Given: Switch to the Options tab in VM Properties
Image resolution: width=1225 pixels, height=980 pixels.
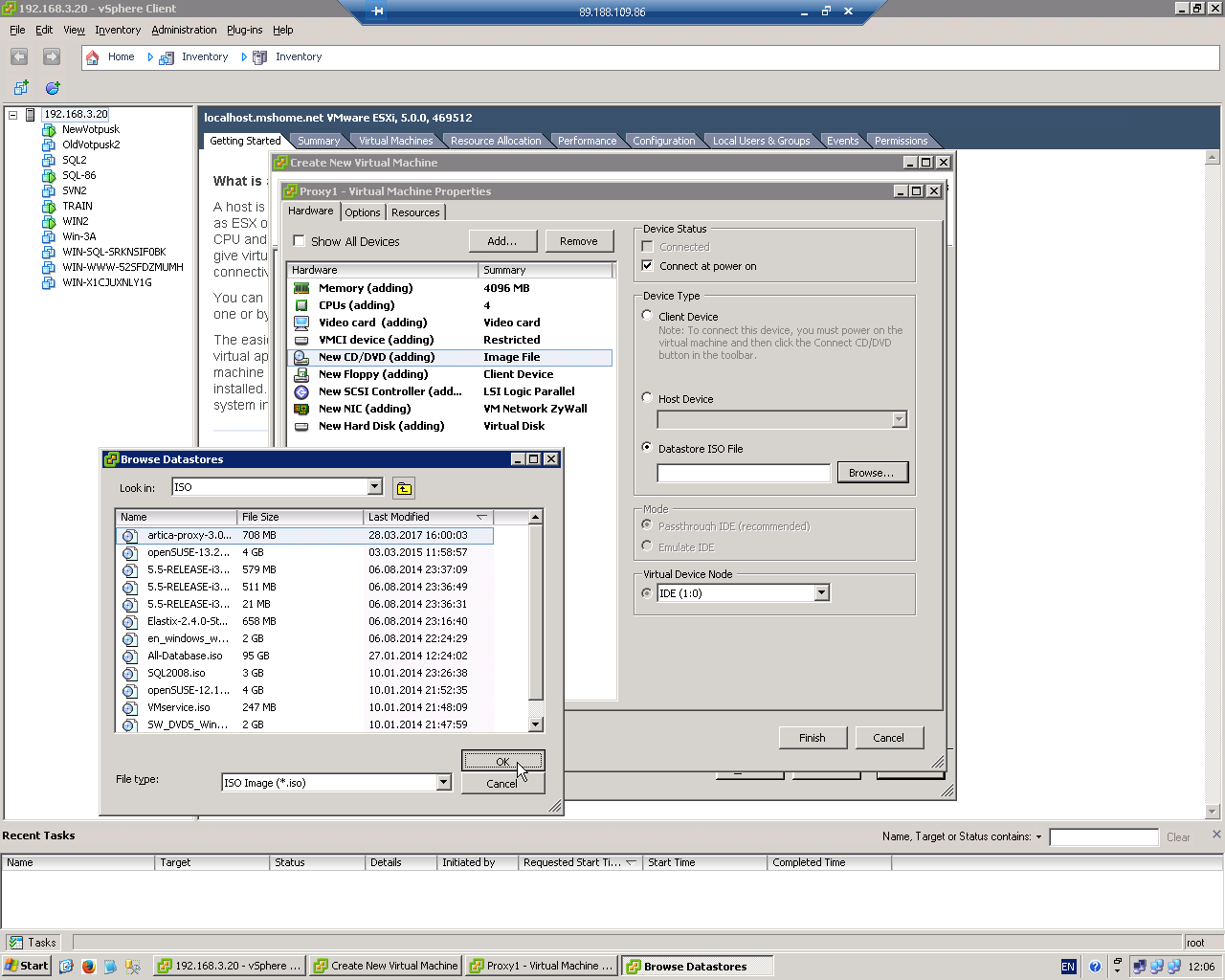Looking at the screenshot, I should click(x=363, y=212).
